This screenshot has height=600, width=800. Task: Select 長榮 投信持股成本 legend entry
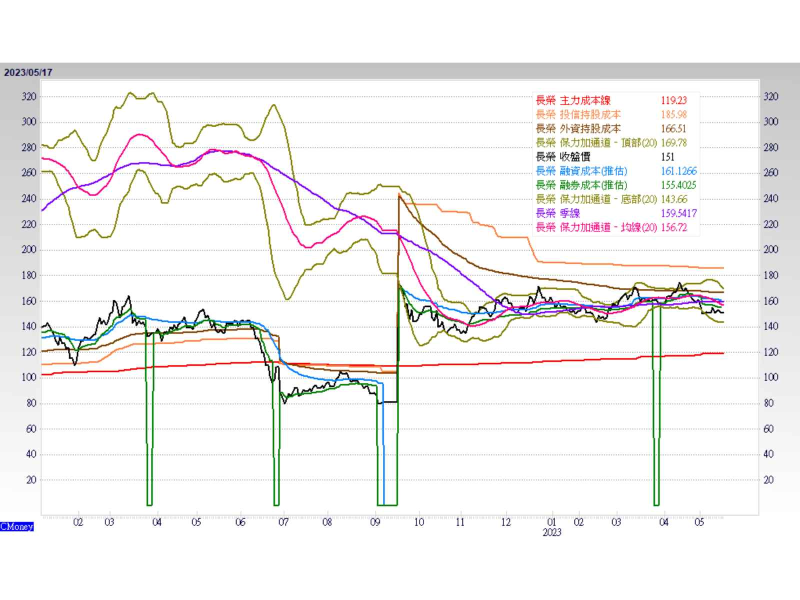pyautogui.click(x=578, y=115)
